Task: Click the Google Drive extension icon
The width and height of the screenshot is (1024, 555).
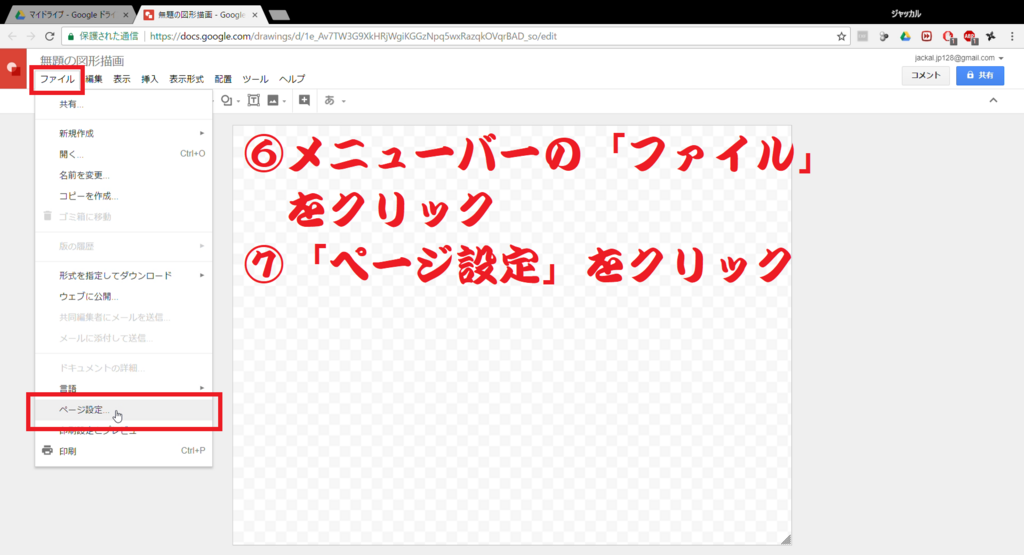Action: [x=905, y=37]
